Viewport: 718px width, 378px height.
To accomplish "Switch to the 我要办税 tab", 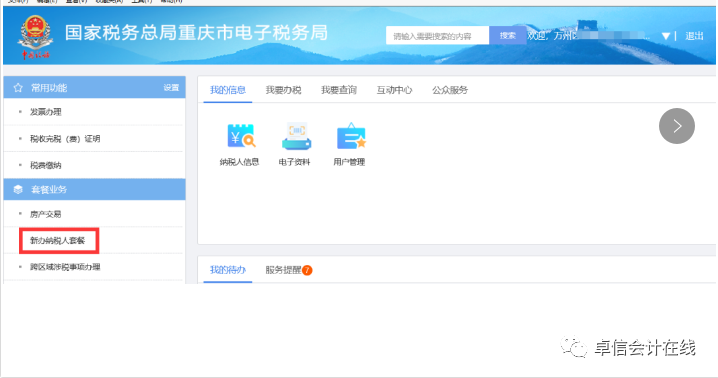I will (x=283, y=90).
